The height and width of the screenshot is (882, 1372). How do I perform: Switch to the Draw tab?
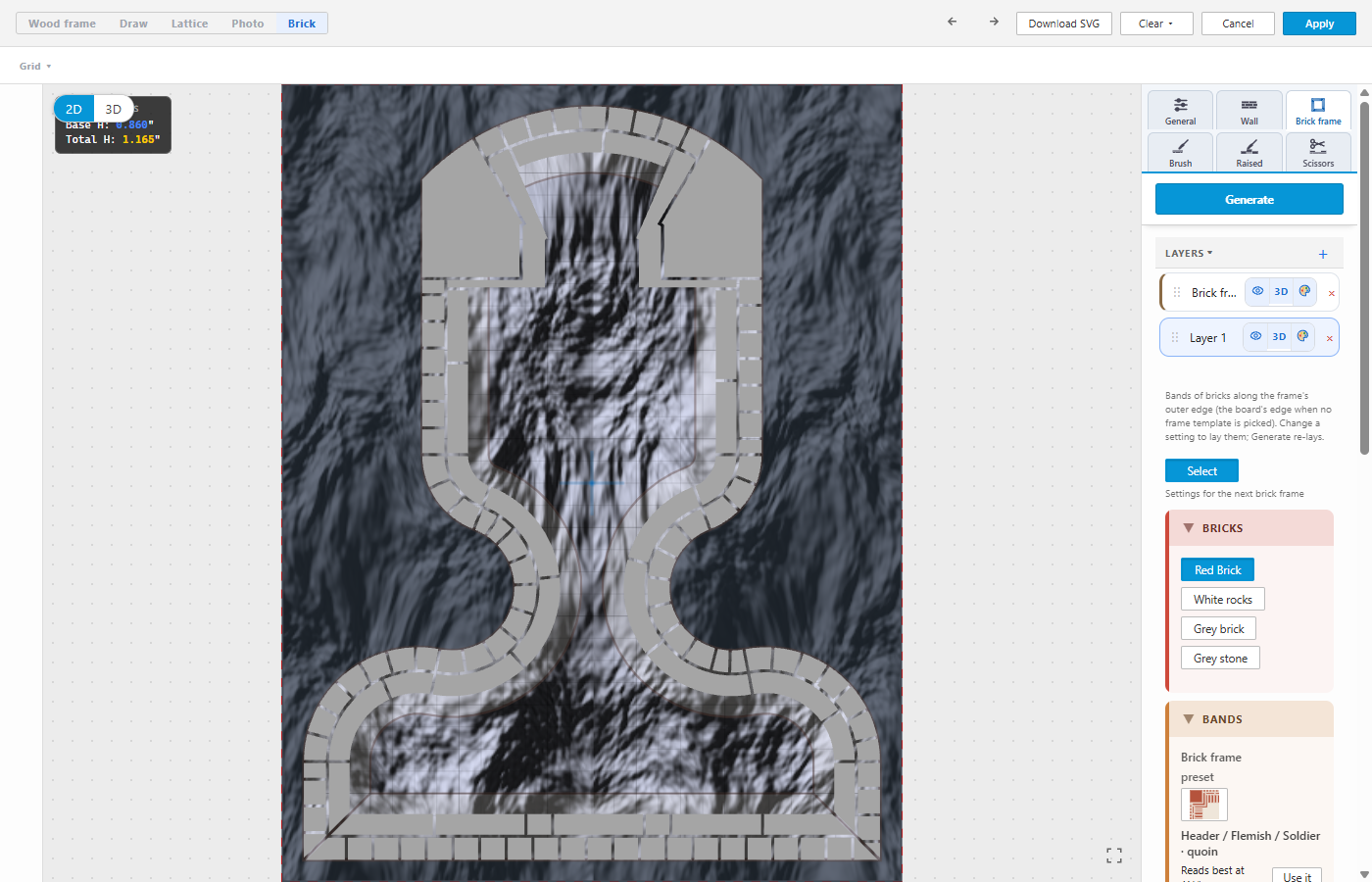point(133,24)
